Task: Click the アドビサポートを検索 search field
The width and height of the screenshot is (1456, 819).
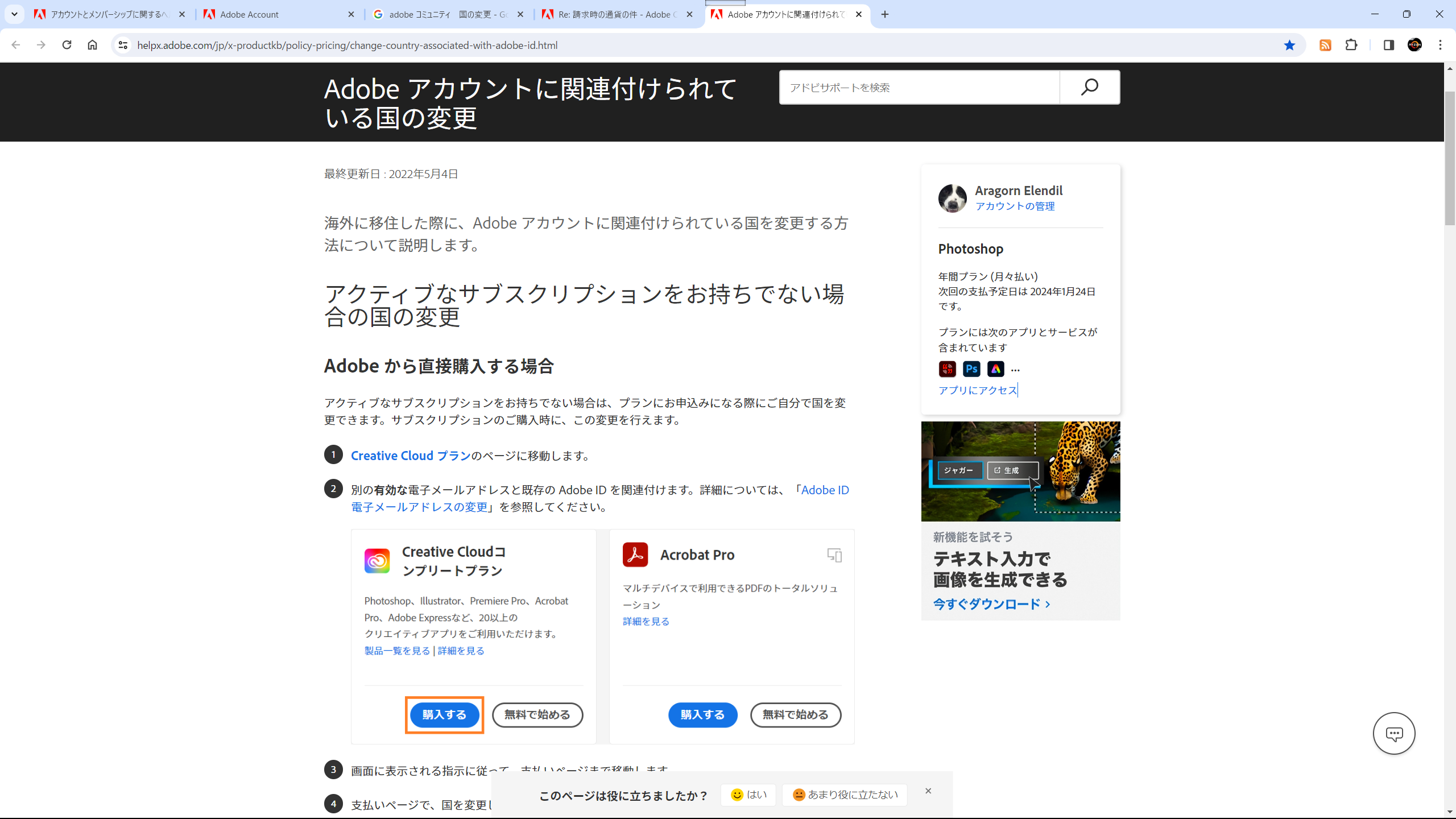Action: coord(920,88)
